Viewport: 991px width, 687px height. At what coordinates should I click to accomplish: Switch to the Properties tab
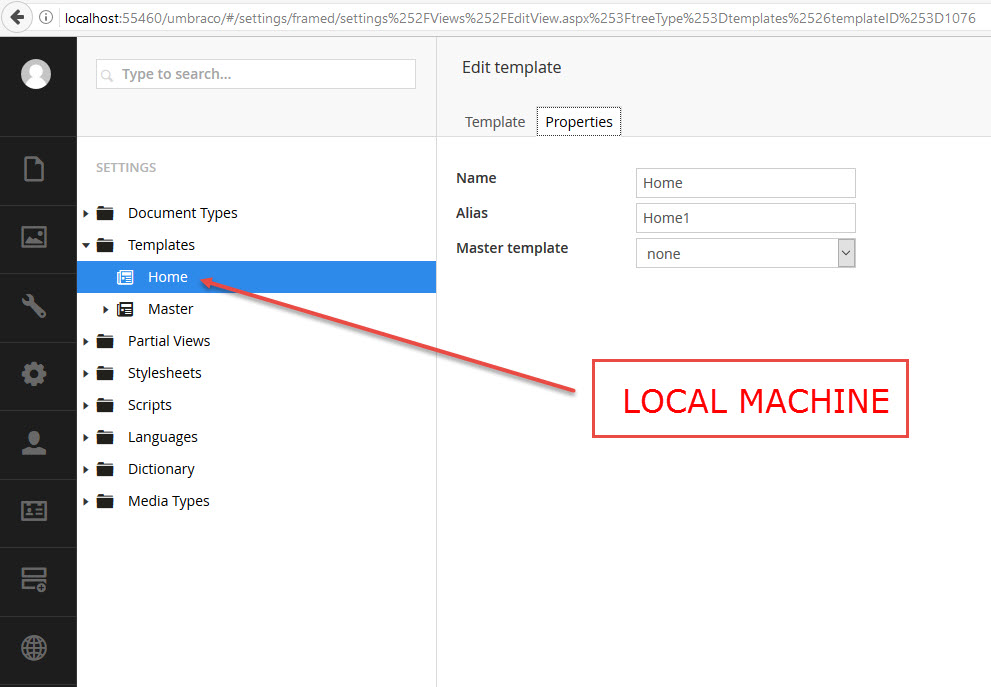tap(579, 122)
